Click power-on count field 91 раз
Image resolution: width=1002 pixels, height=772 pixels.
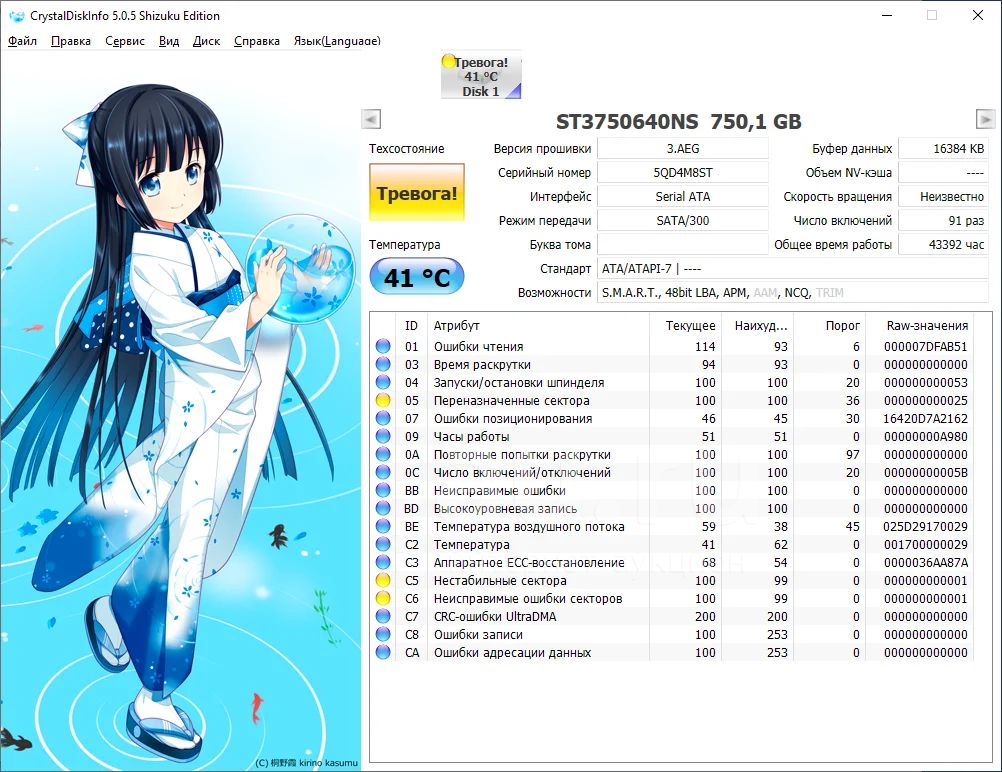coord(943,220)
